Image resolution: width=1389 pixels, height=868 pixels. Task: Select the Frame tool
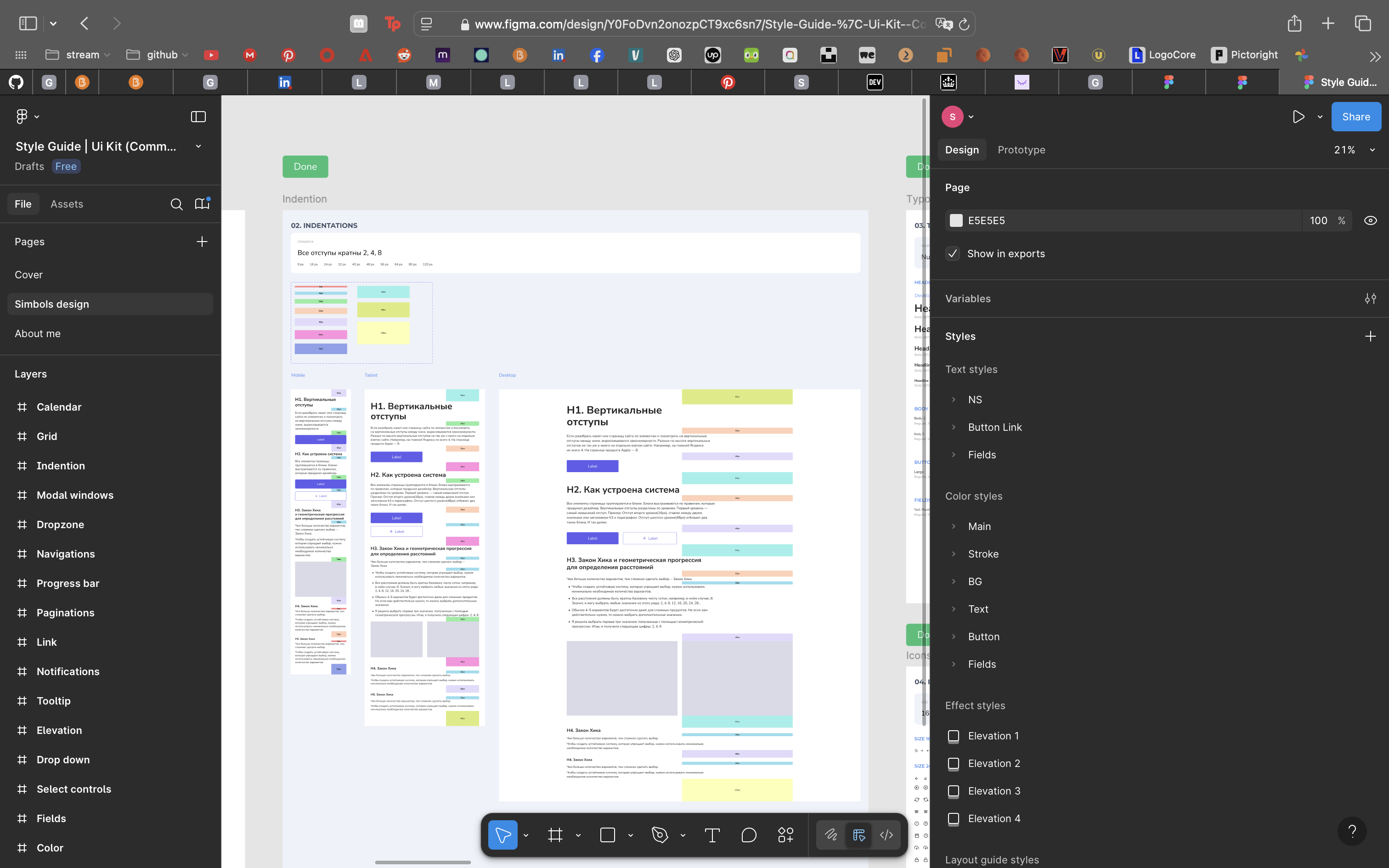pyautogui.click(x=555, y=835)
